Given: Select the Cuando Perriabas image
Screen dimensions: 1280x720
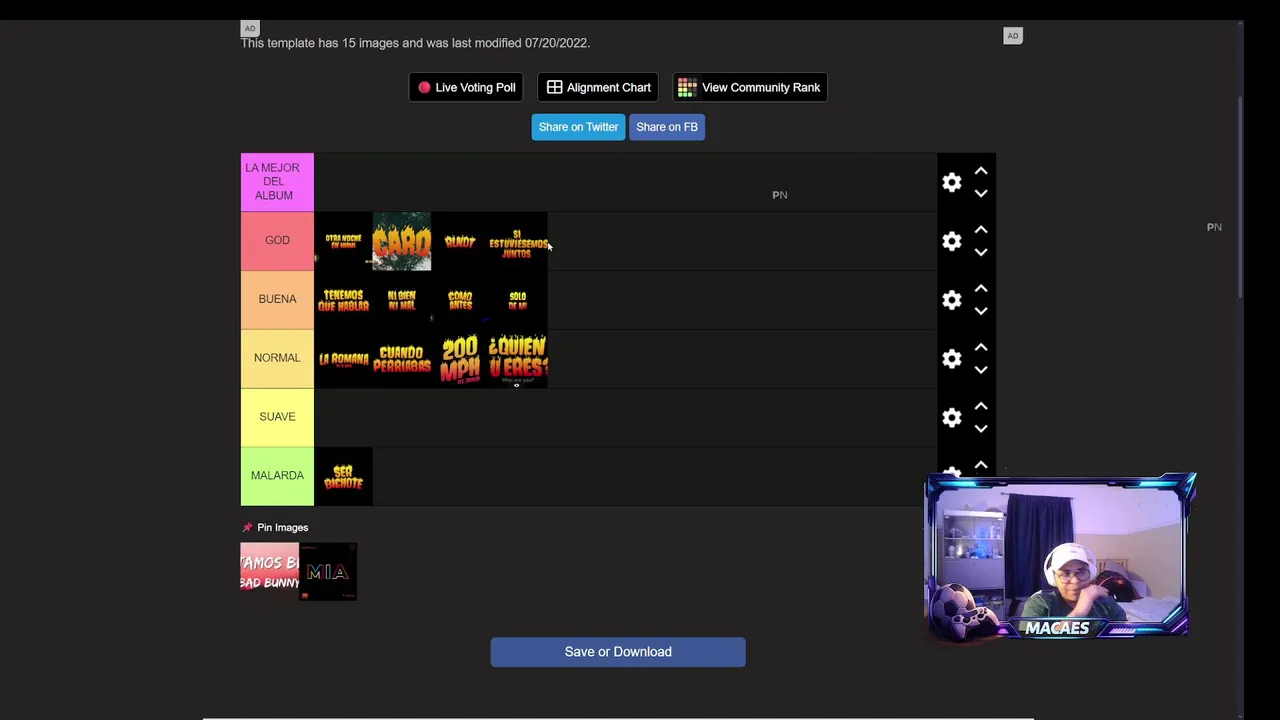Looking at the screenshot, I should click(x=402, y=359).
